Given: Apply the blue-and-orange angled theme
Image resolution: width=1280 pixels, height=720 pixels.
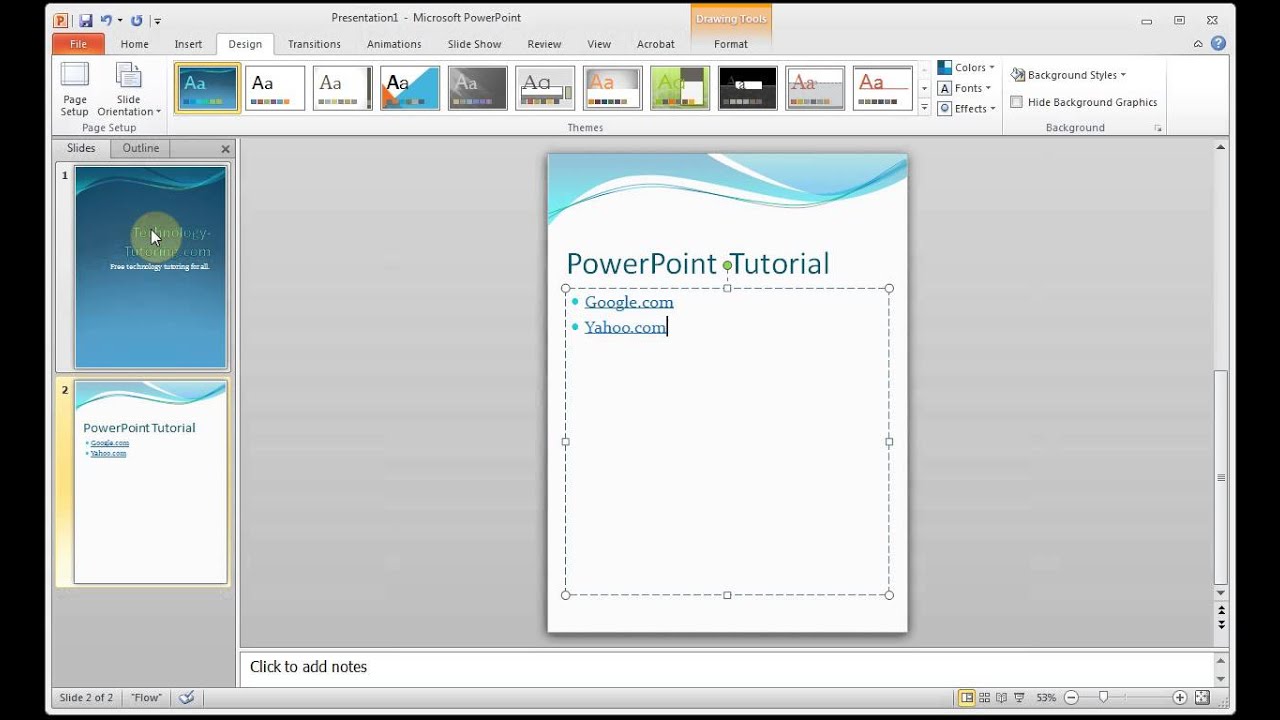Looking at the screenshot, I should (410, 88).
